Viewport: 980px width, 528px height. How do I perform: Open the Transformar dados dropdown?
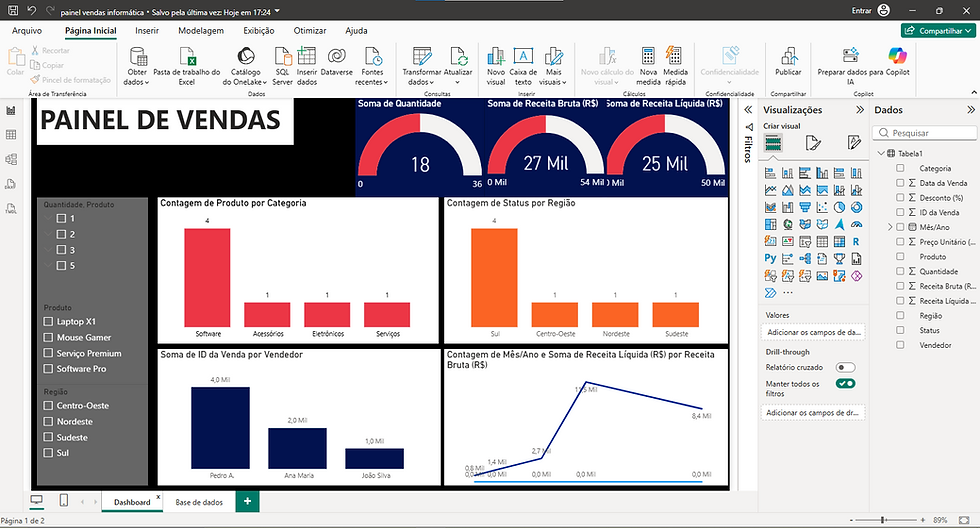[x=421, y=66]
